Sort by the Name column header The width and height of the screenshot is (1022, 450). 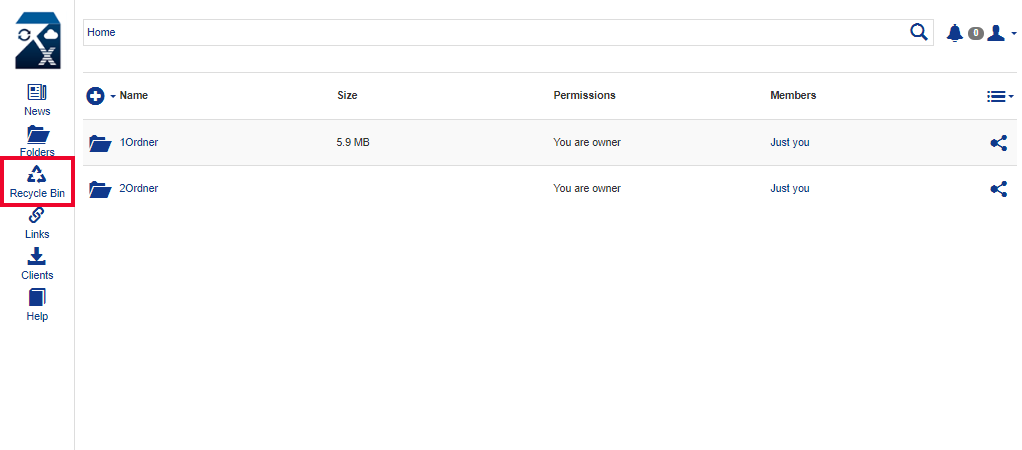(134, 95)
